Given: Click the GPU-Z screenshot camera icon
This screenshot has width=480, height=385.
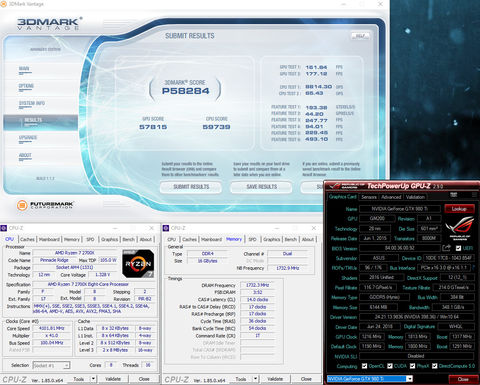Looking at the screenshot, I should click(454, 195).
